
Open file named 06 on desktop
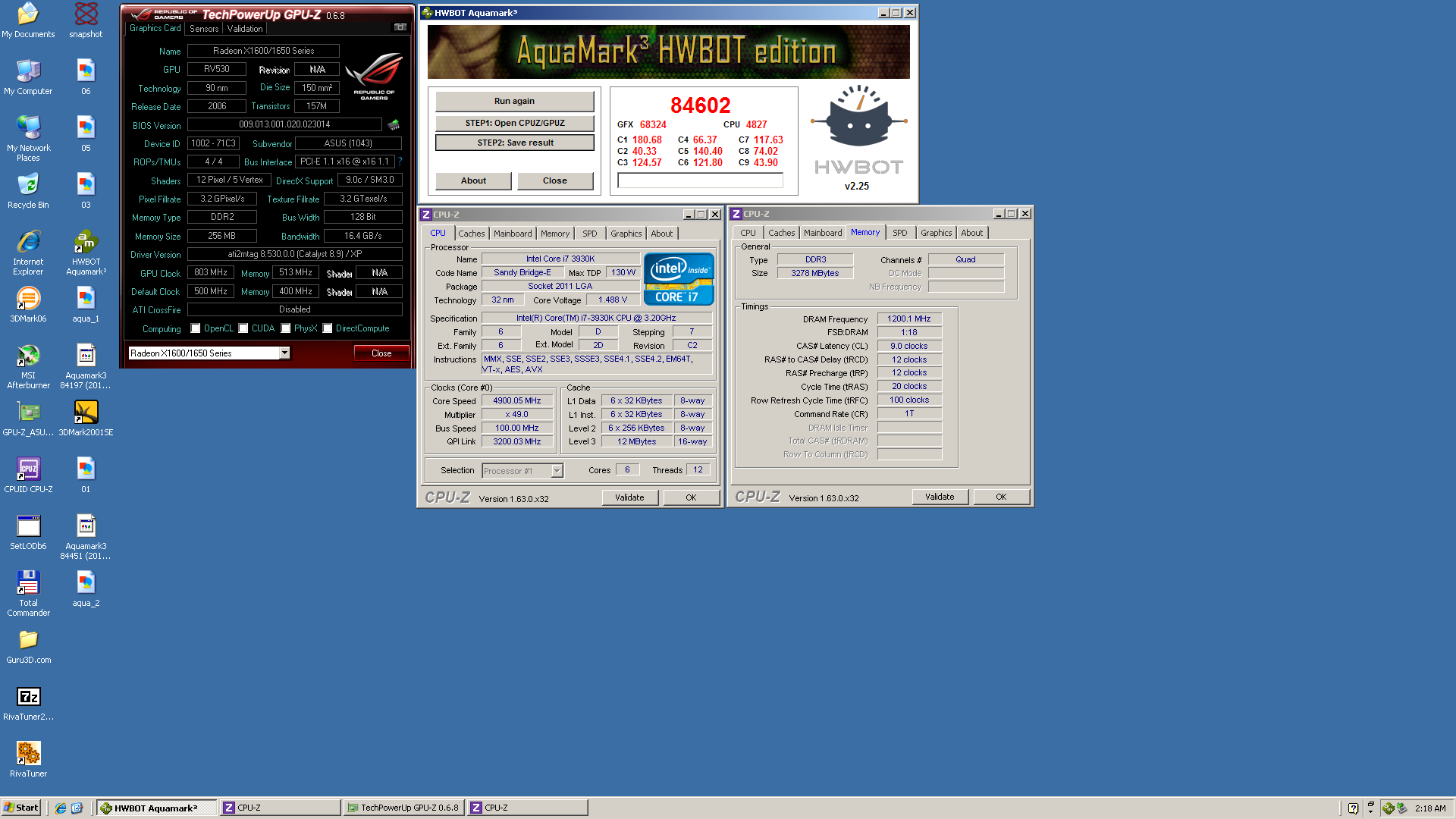(x=86, y=77)
